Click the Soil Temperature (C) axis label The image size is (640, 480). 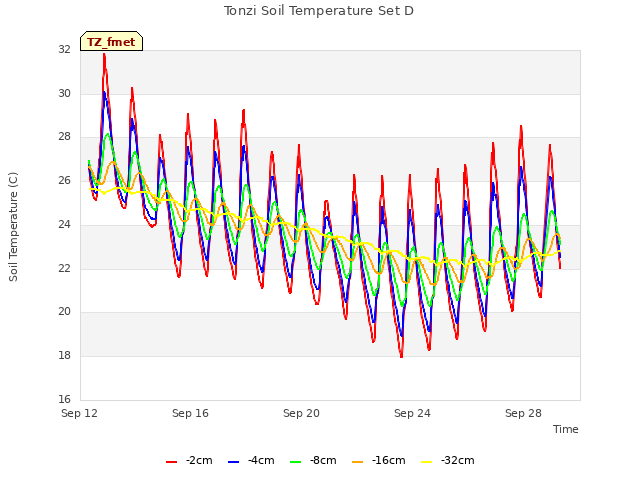coord(13,227)
